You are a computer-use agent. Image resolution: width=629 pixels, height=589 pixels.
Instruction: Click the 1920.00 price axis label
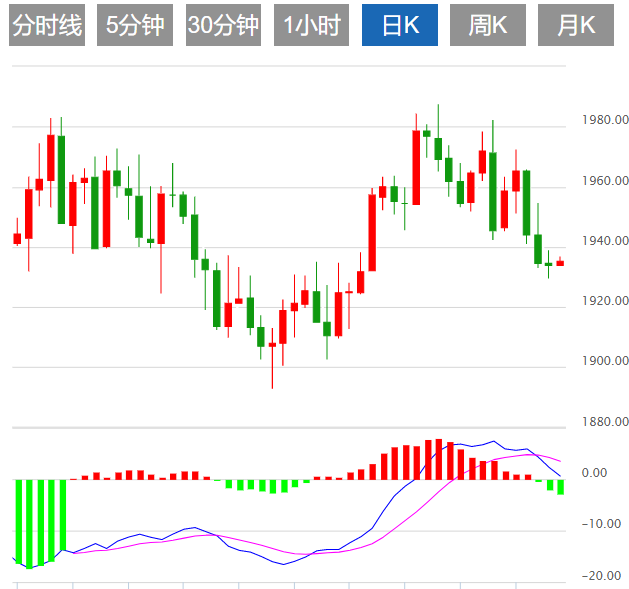coord(605,301)
